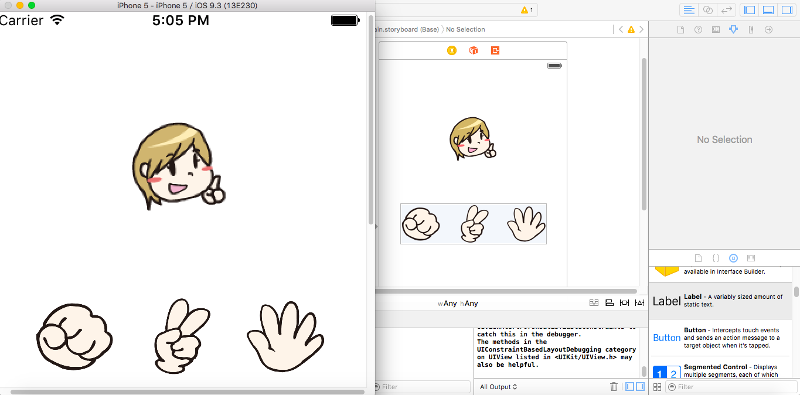Go to next issue in jump bar

(x=641, y=30)
